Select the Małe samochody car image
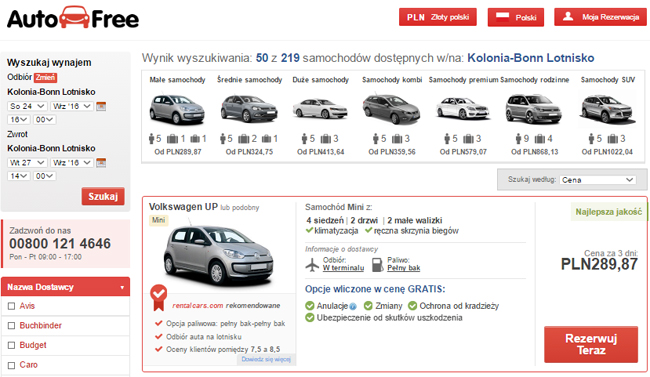 tap(177, 109)
